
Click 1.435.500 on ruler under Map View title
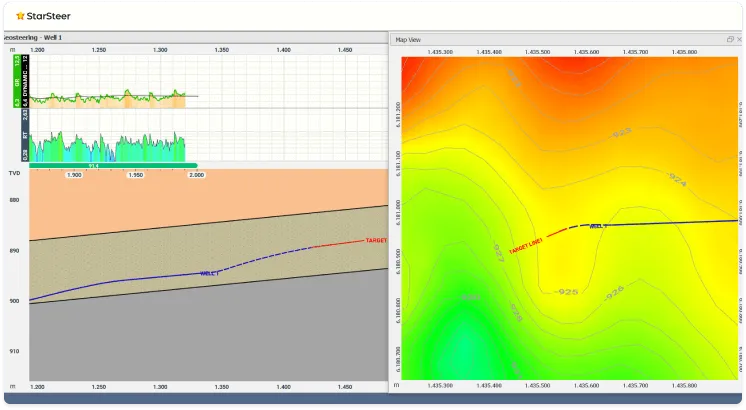tap(538, 52)
